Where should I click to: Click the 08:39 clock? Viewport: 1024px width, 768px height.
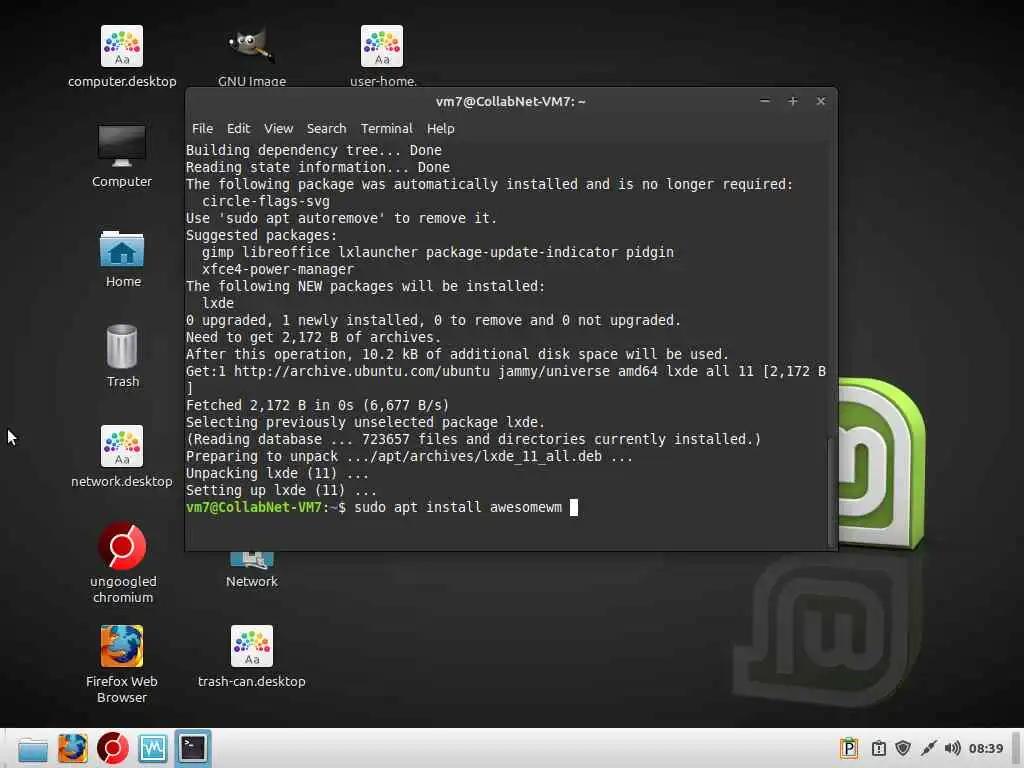(985, 748)
